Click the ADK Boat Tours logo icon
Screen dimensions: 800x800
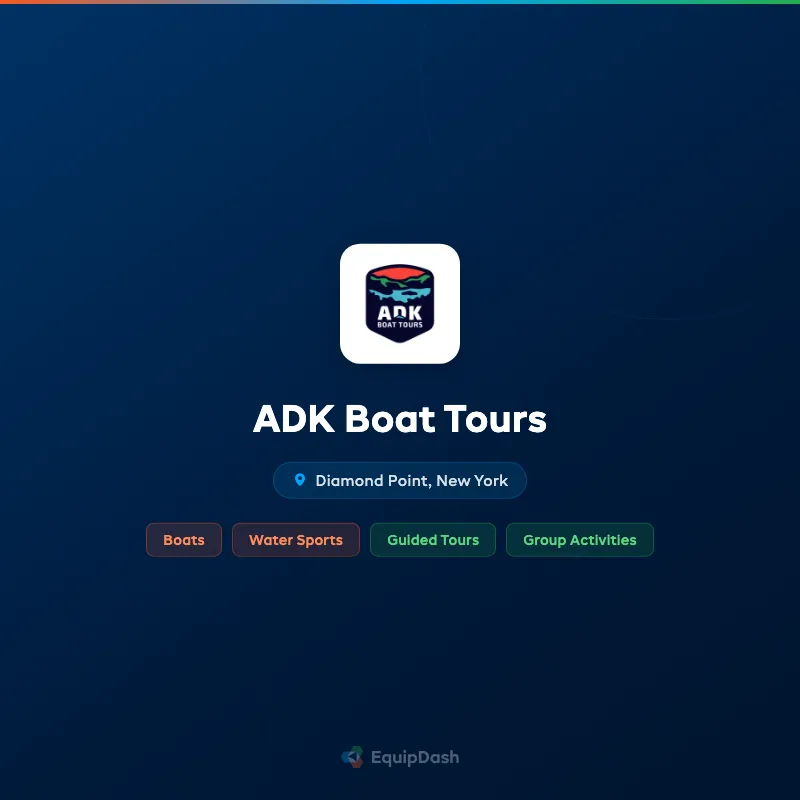(400, 302)
